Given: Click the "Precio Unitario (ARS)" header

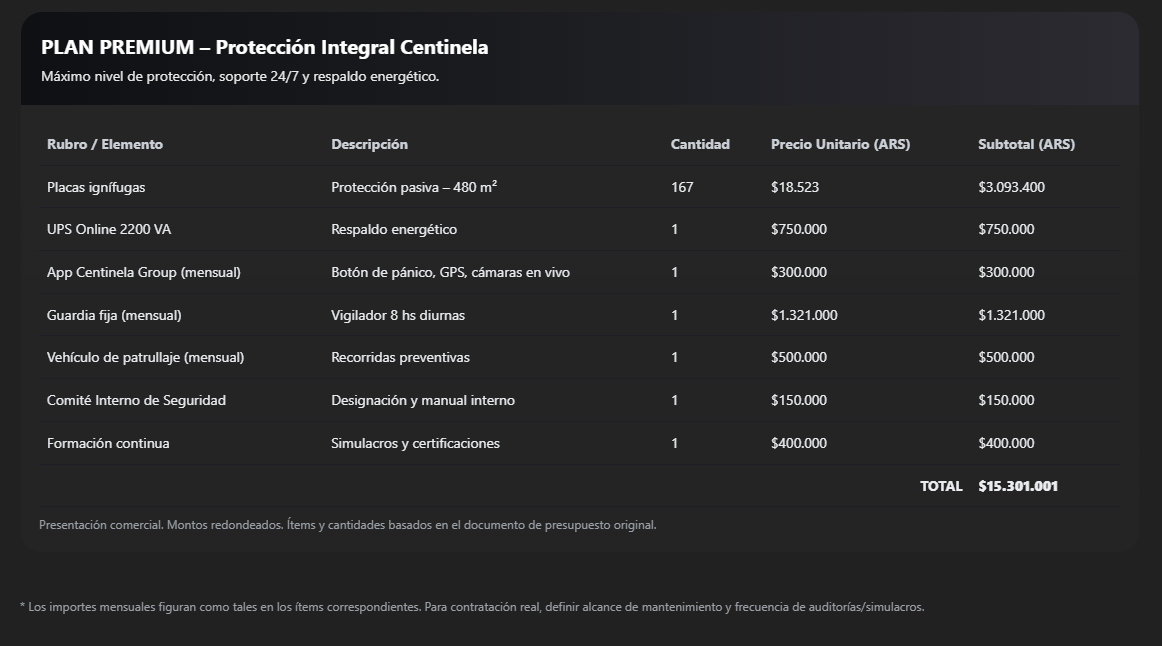Looking at the screenshot, I should click(840, 144).
